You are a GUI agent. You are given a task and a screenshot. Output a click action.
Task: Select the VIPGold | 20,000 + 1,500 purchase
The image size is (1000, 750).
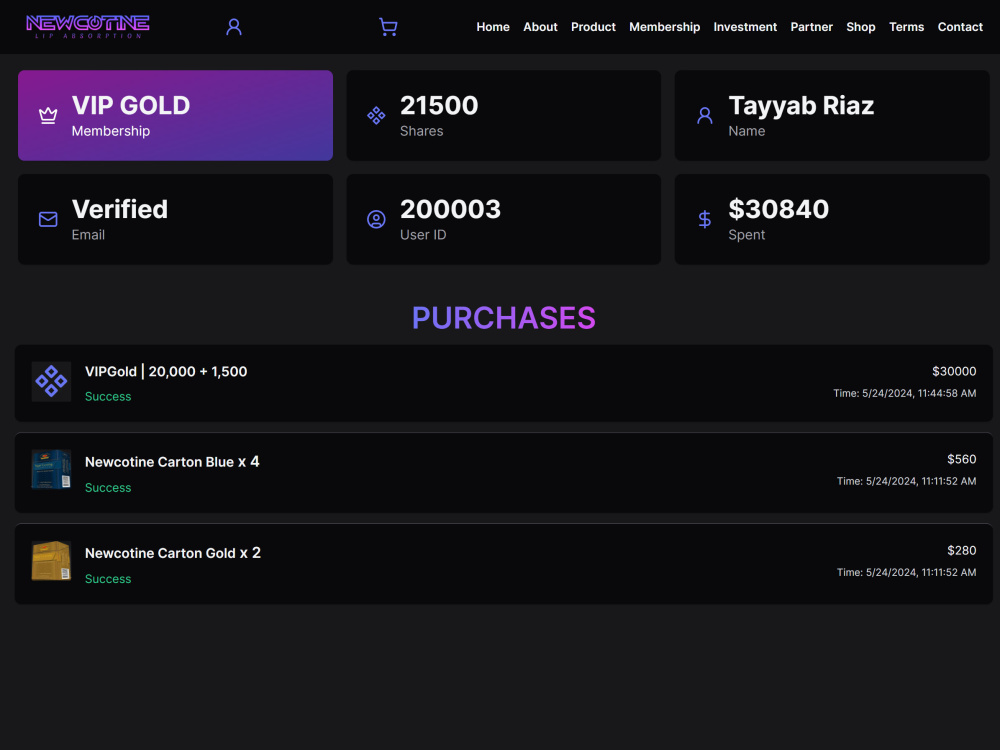(504, 383)
